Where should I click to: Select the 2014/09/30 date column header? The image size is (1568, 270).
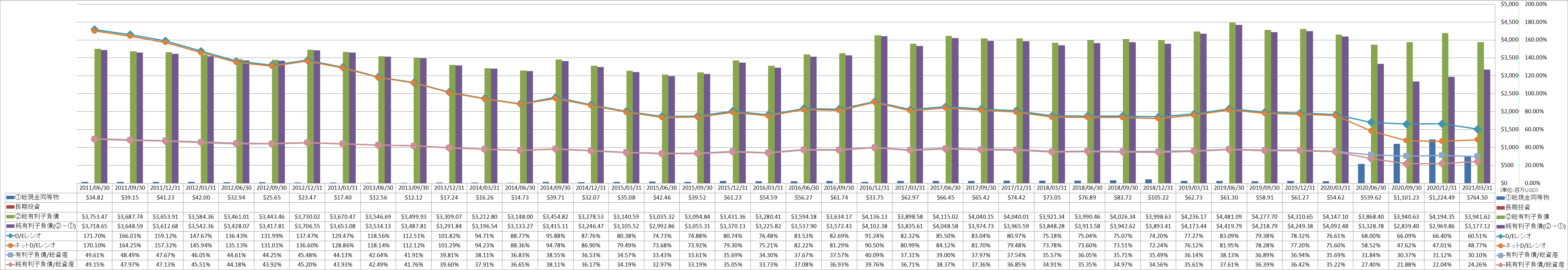[x=555, y=188]
